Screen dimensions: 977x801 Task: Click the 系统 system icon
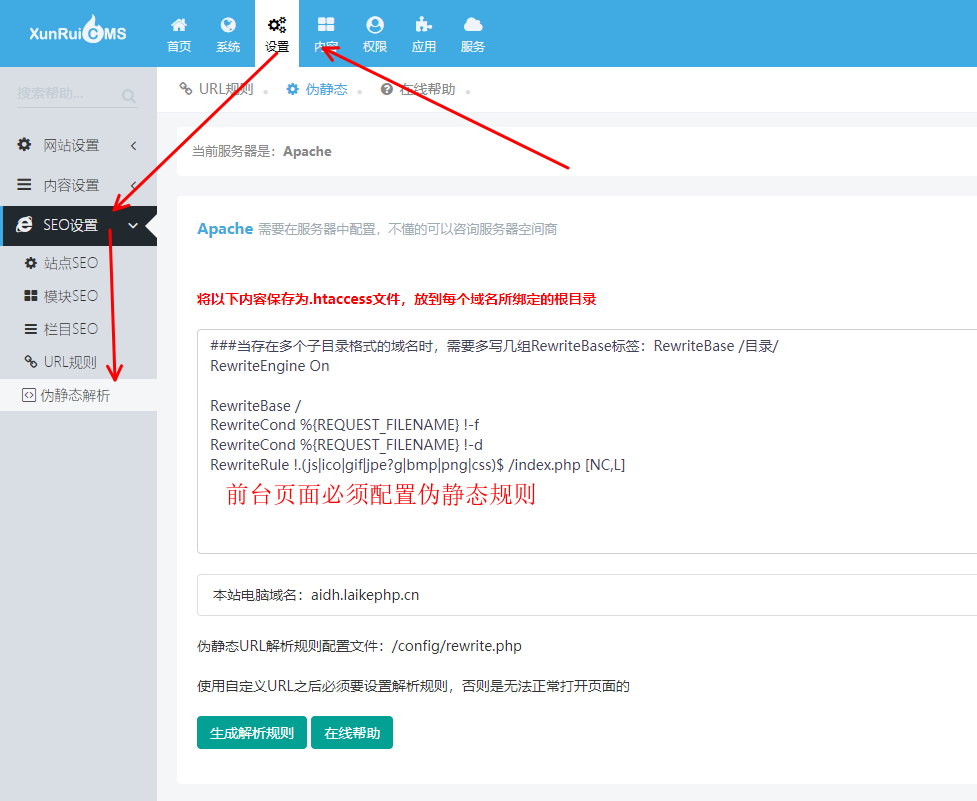click(227, 32)
